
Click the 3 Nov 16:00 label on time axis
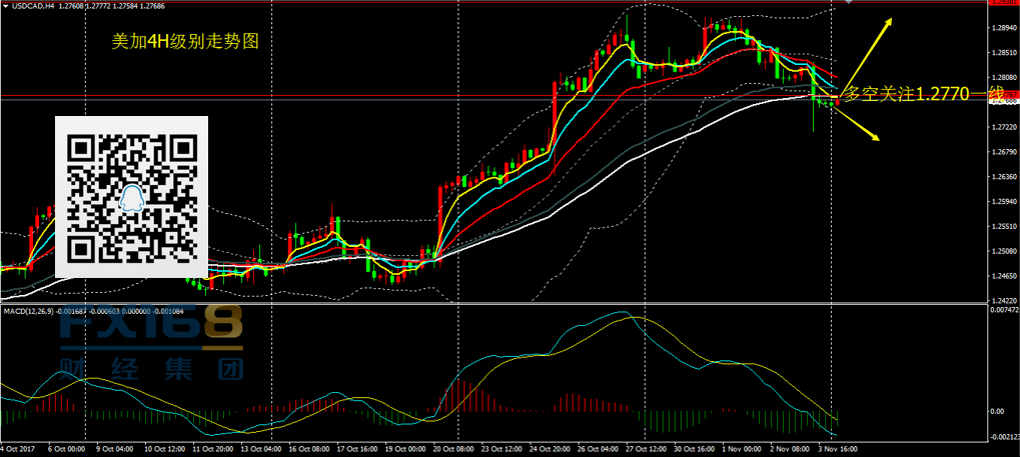[841, 450]
